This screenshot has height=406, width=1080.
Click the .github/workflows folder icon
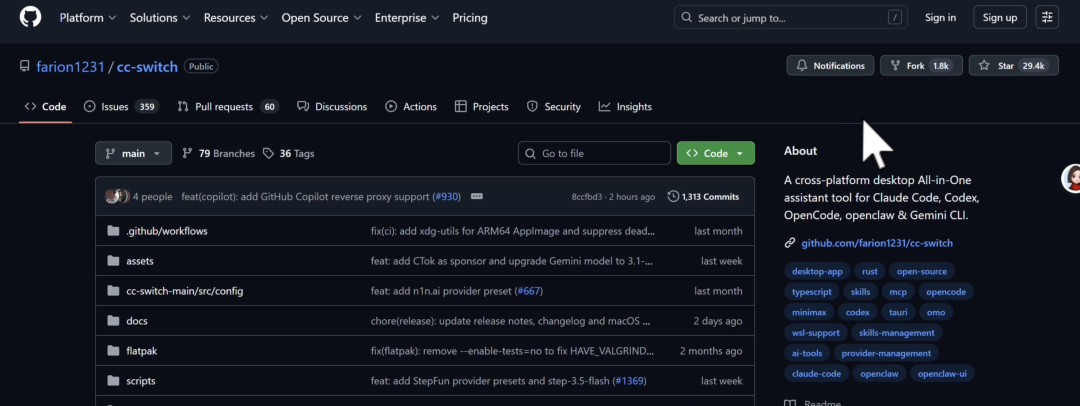113,231
